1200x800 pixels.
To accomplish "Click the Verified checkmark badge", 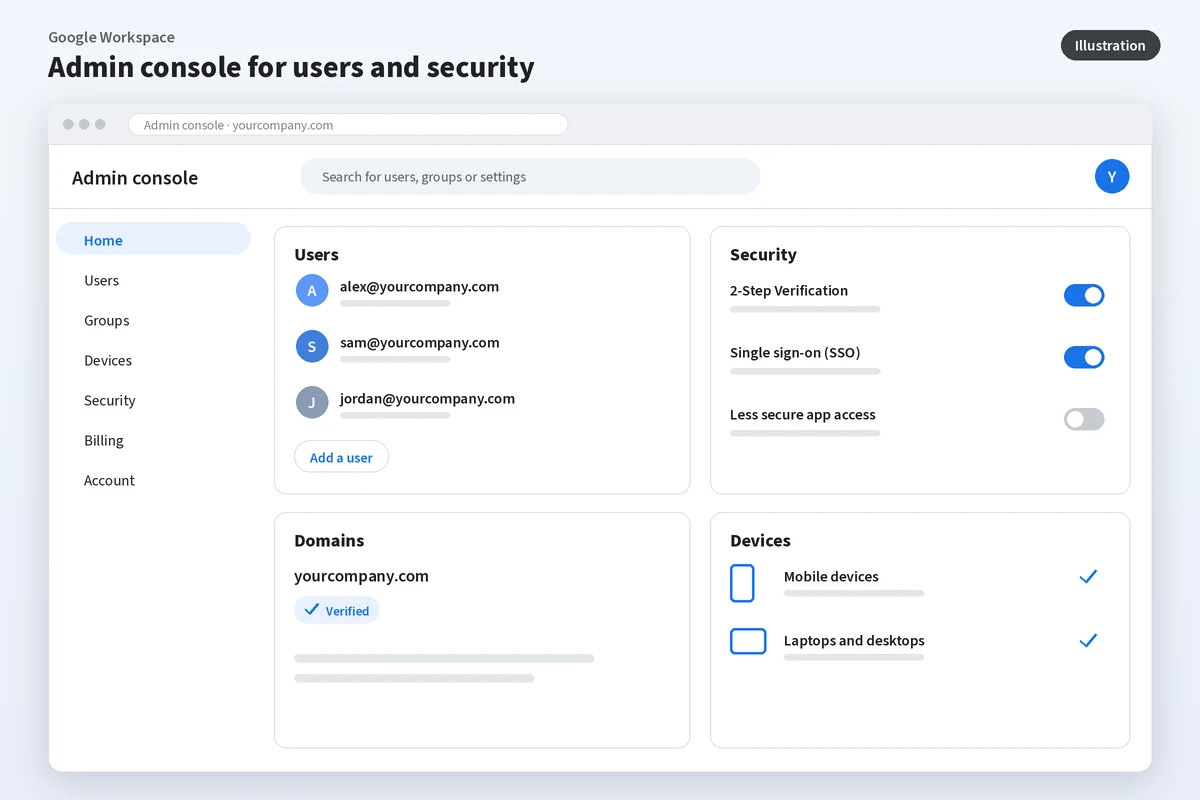I will coord(337,610).
